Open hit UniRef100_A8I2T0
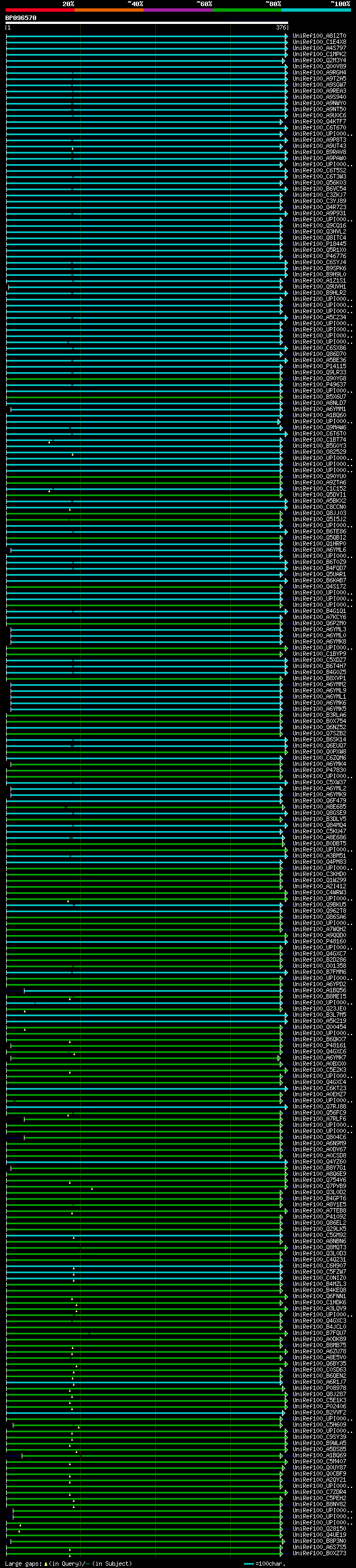This screenshot has height=1568, width=356. pyautogui.click(x=319, y=36)
